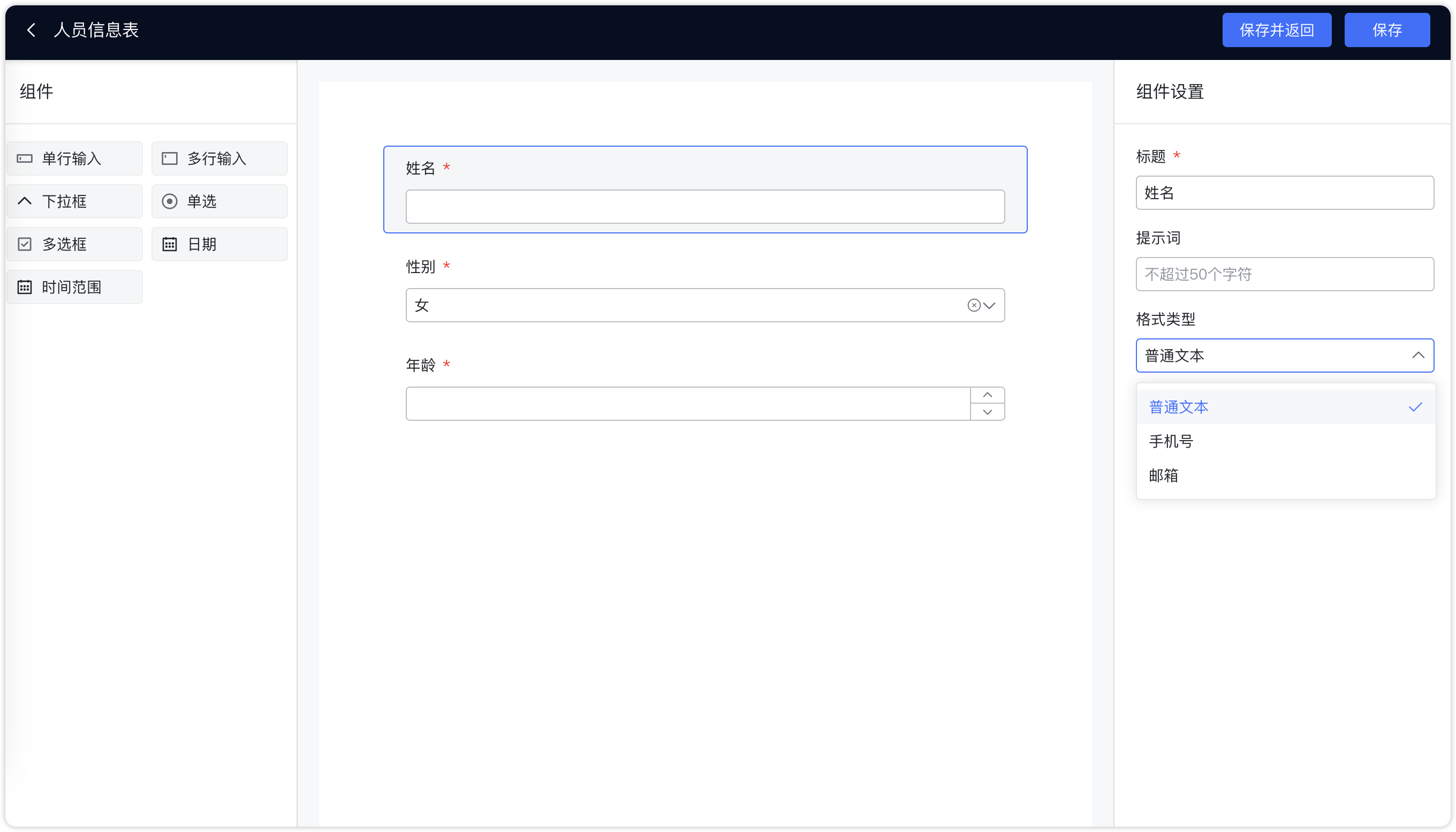Add a 单行输入 component
This screenshot has width=1456, height=832.
75,158
